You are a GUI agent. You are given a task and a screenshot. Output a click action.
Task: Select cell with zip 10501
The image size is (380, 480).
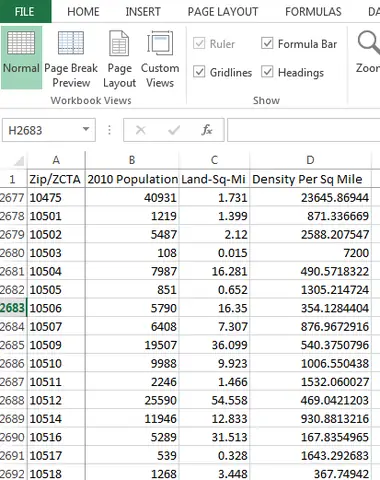click(56, 216)
